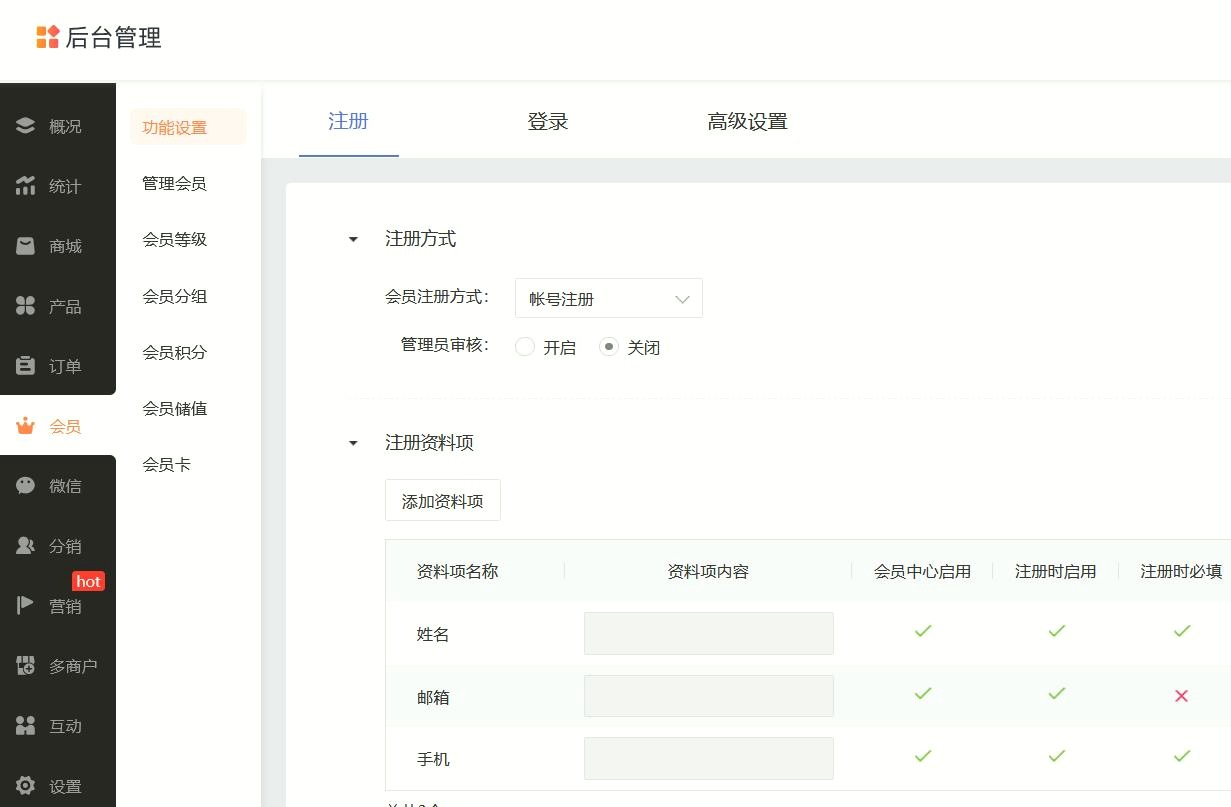Click the 添加资料项 button
Viewport: 1231px width, 807px height.
[442, 501]
